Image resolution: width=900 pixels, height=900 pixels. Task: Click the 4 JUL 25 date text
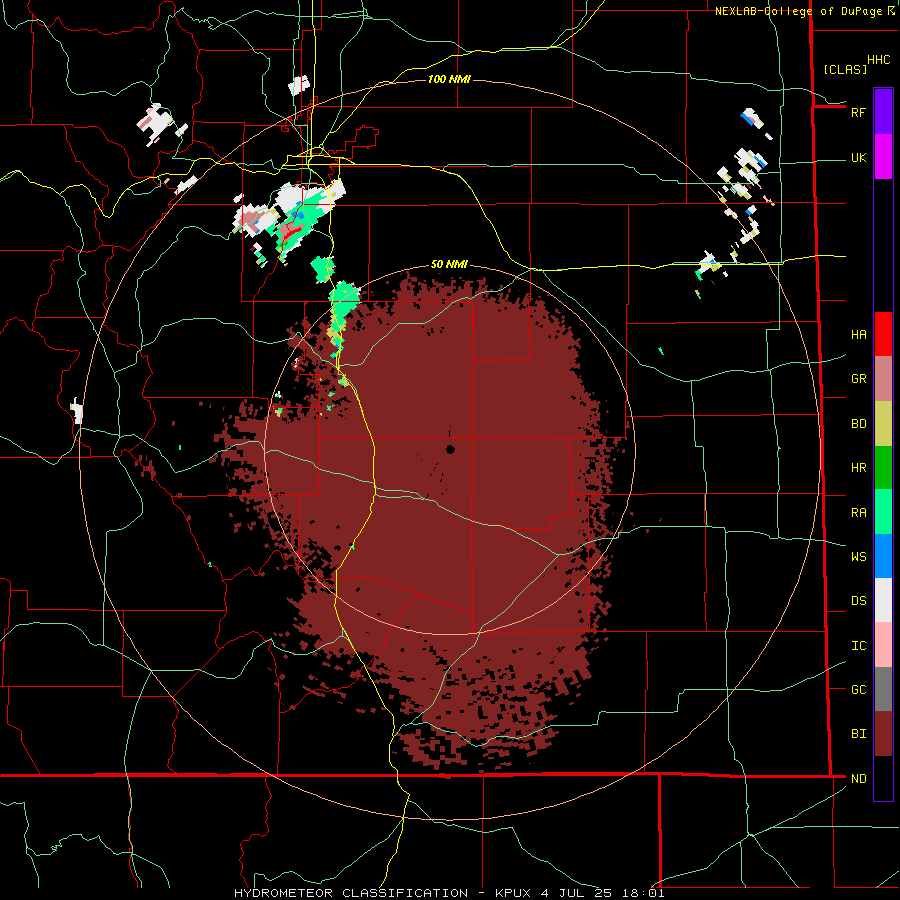[577, 893]
